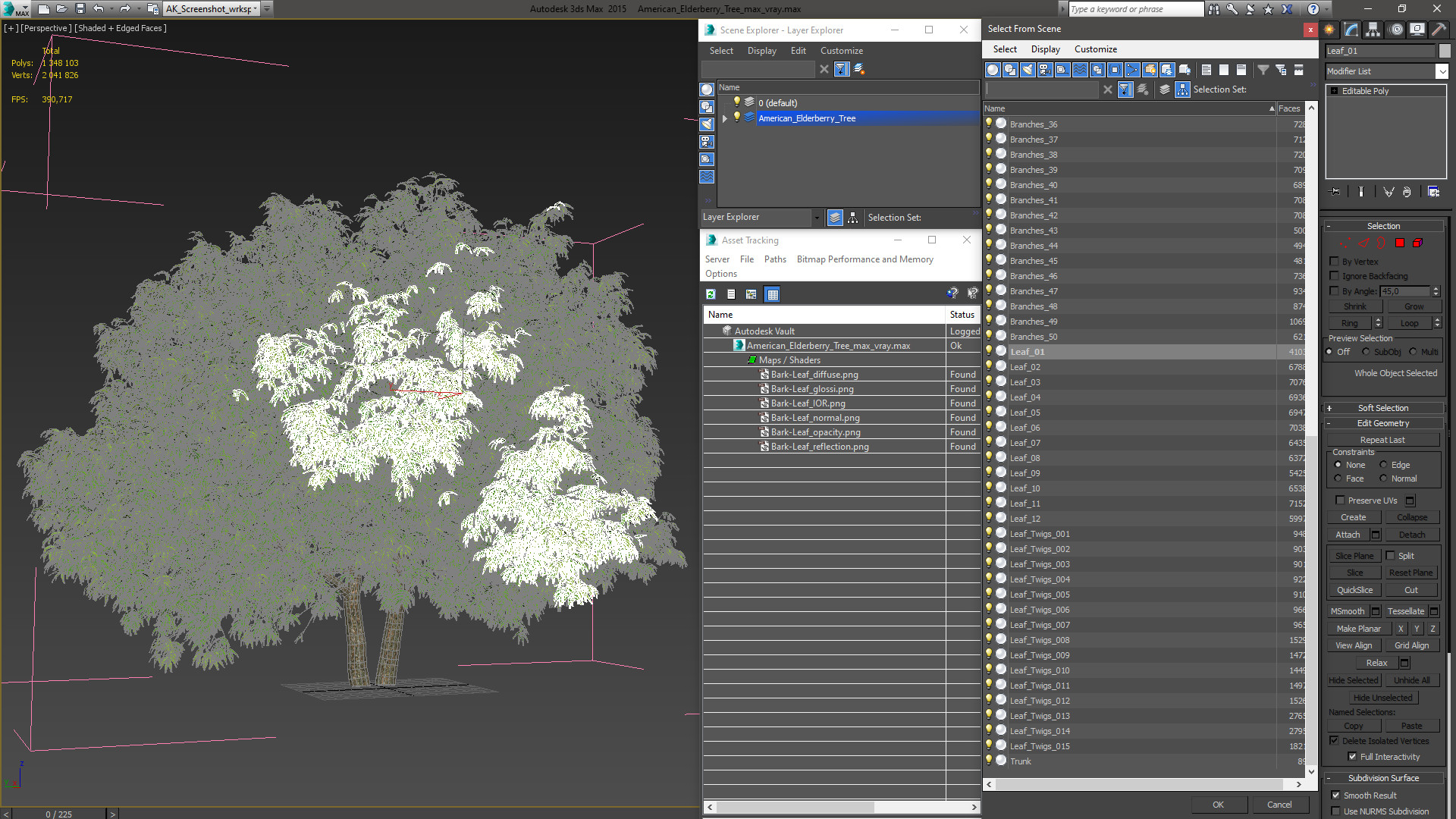Image resolution: width=1456 pixels, height=819 pixels.
Task: Select Element sub-object level cube icon
Action: 1417,243
